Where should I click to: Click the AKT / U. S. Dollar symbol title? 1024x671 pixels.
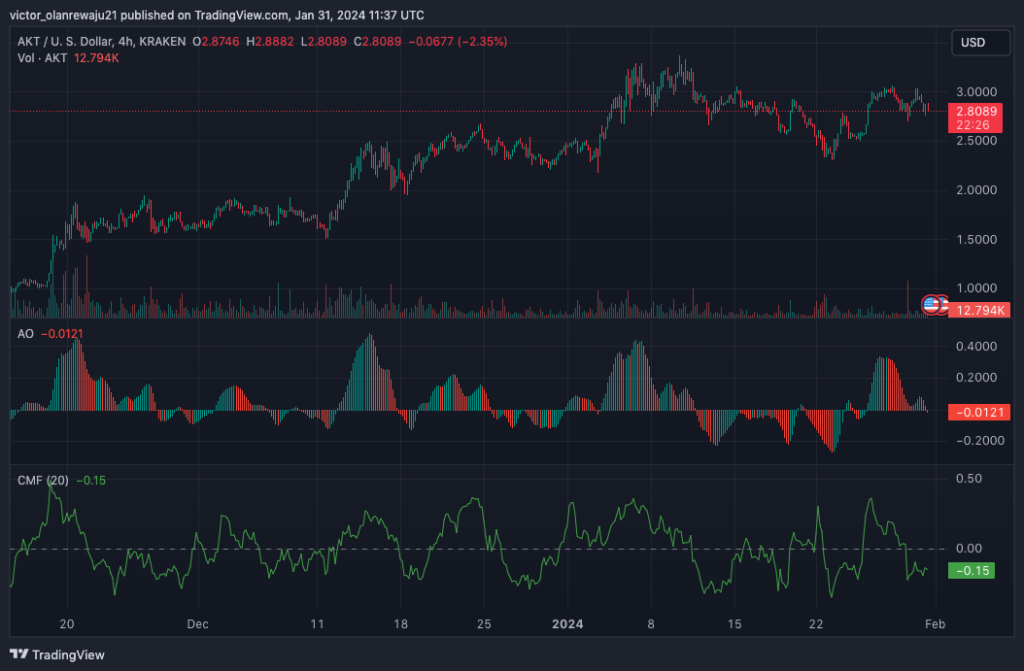click(x=64, y=41)
